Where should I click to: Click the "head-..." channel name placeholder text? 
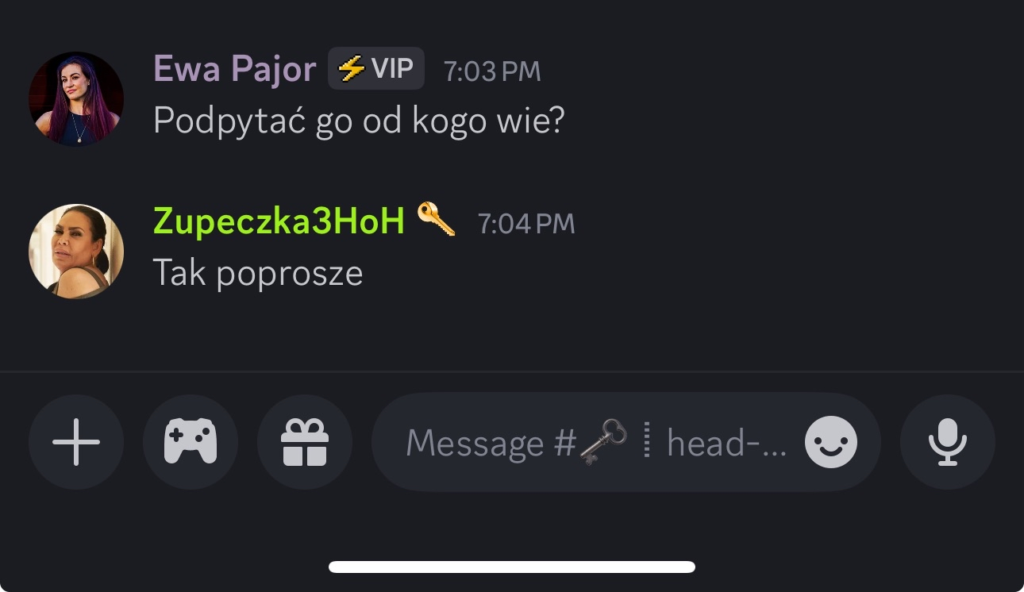point(727,441)
